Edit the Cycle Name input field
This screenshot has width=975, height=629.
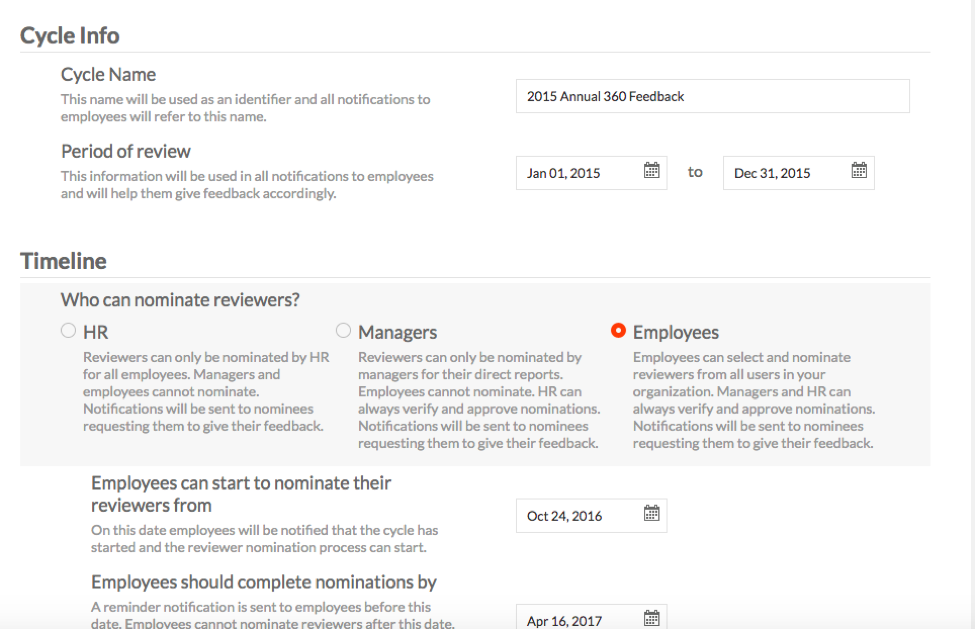pos(713,96)
